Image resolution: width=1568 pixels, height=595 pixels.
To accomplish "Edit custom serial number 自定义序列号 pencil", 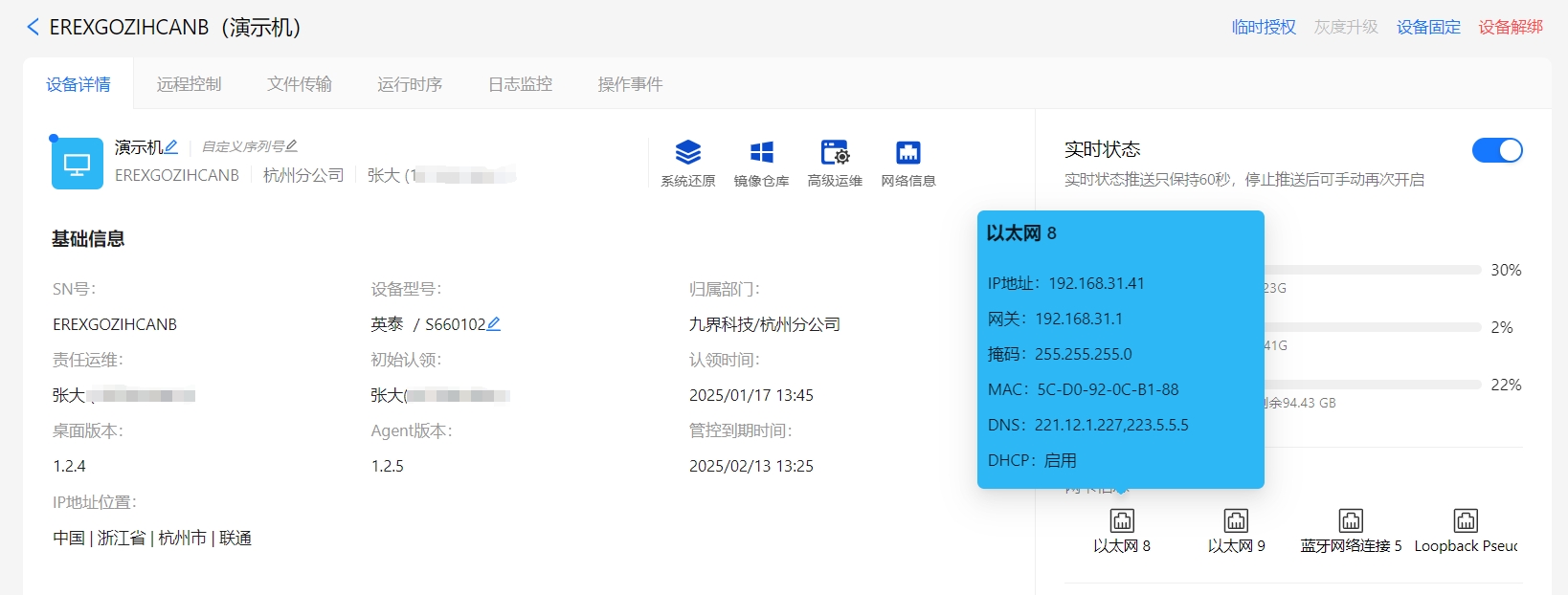I will tap(292, 146).
